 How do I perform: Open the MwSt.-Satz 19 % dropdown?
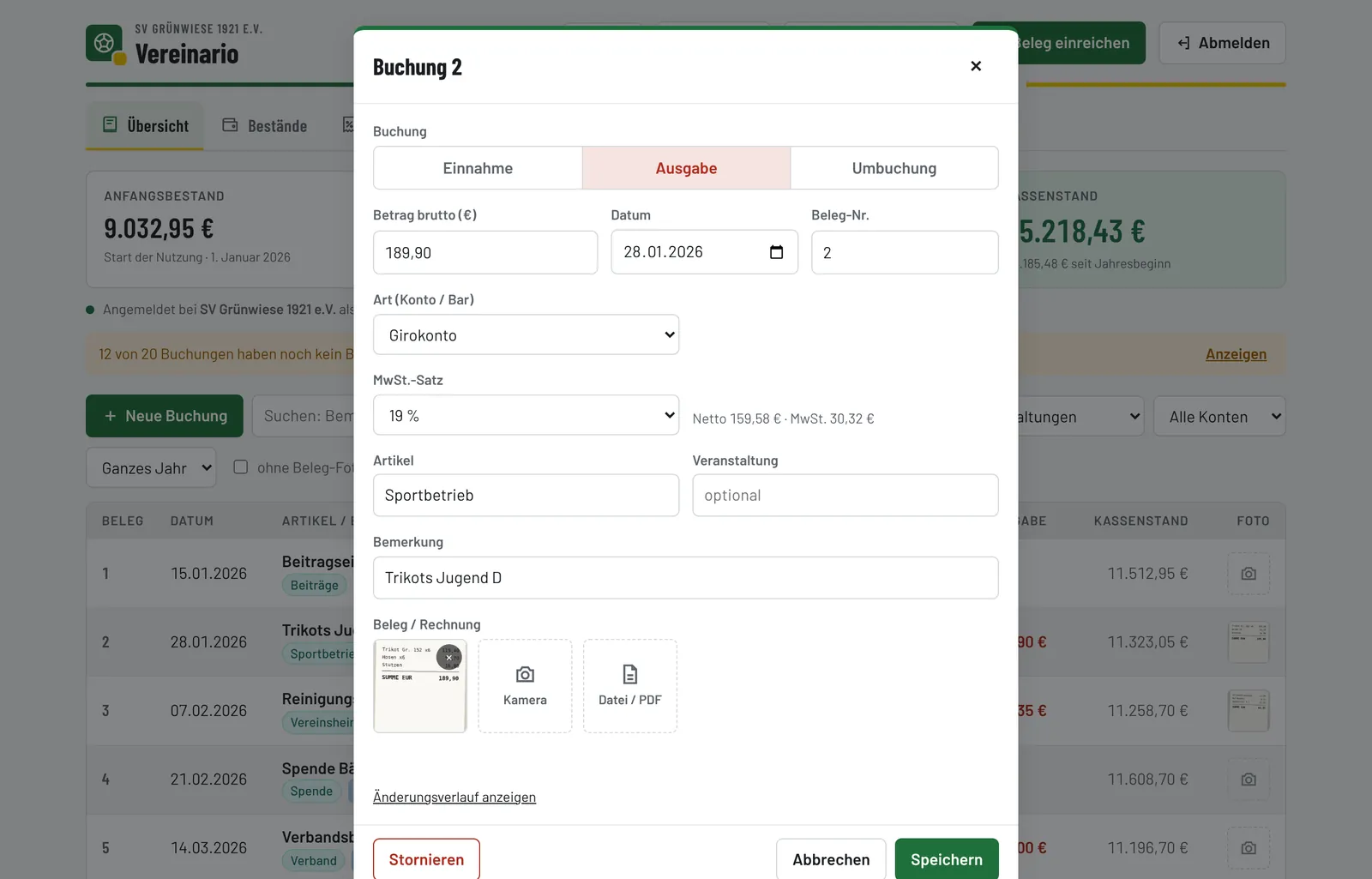point(526,415)
